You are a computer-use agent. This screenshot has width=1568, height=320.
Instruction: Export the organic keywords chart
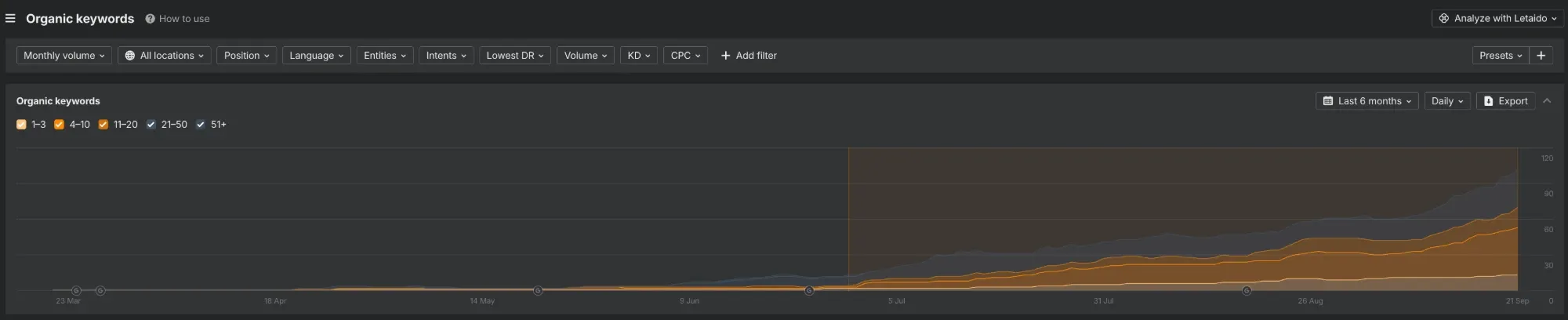[x=1505, y=101]
